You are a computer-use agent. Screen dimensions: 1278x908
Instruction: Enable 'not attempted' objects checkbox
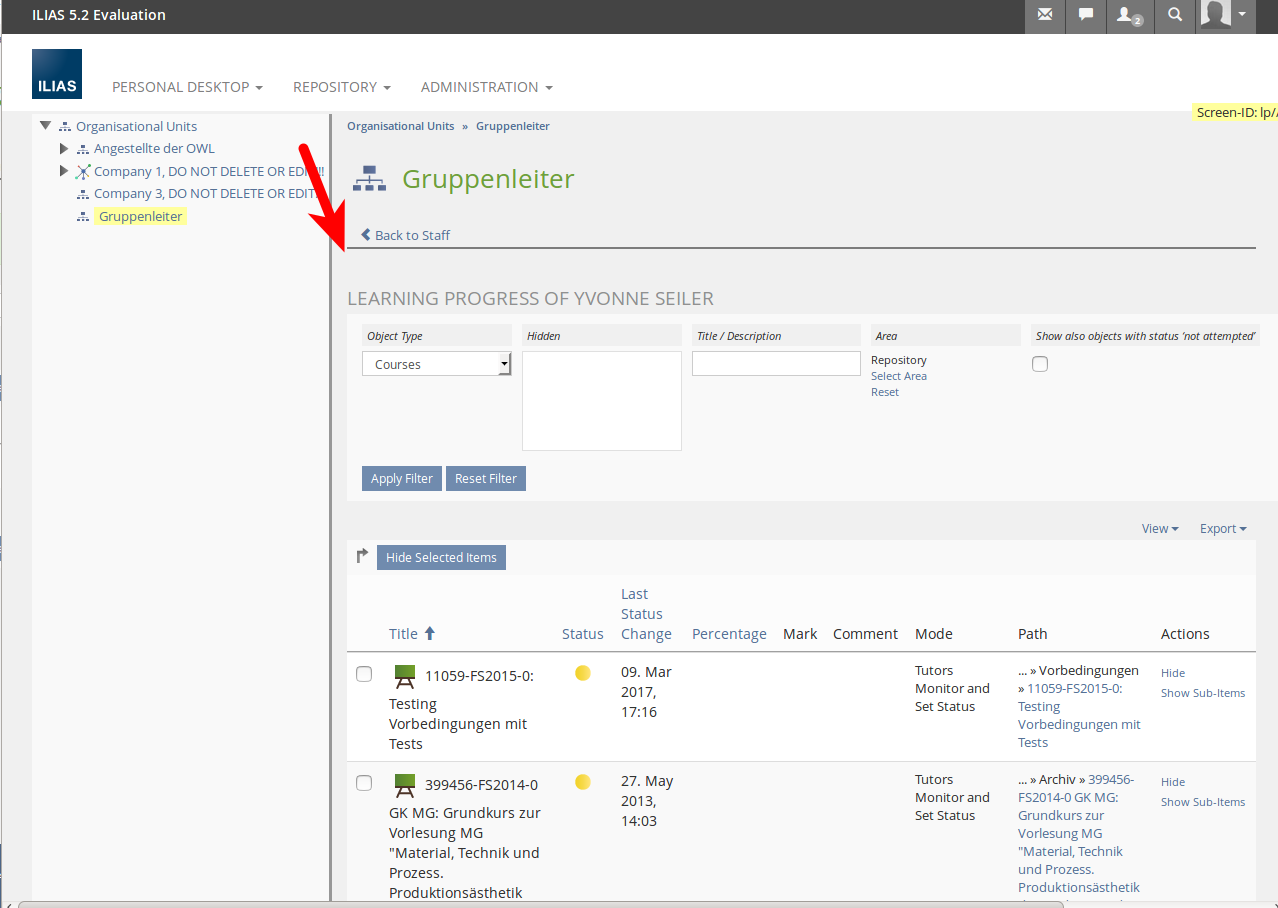(1040, 364)
